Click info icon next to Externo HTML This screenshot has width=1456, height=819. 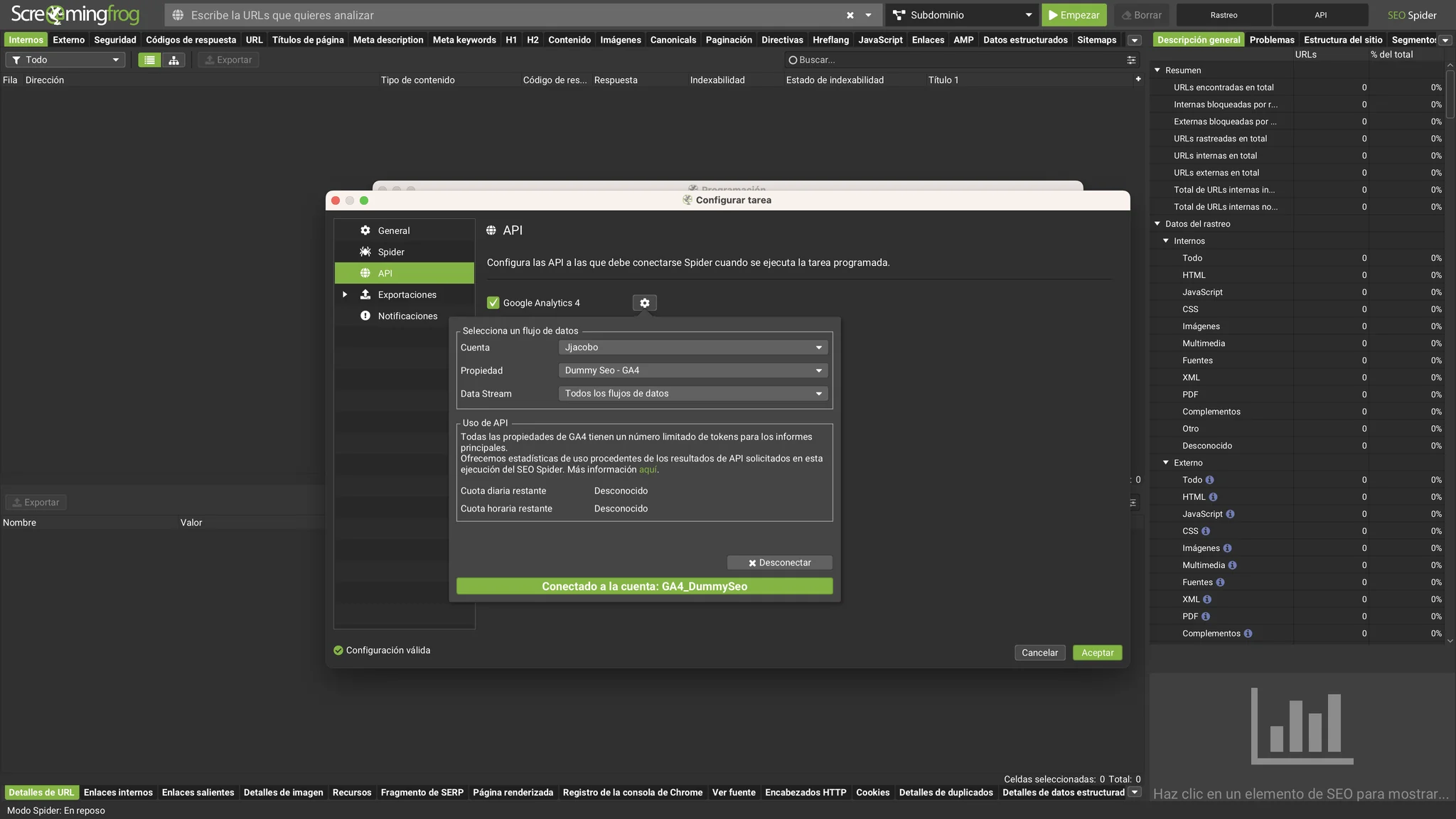pos(1213,497)
